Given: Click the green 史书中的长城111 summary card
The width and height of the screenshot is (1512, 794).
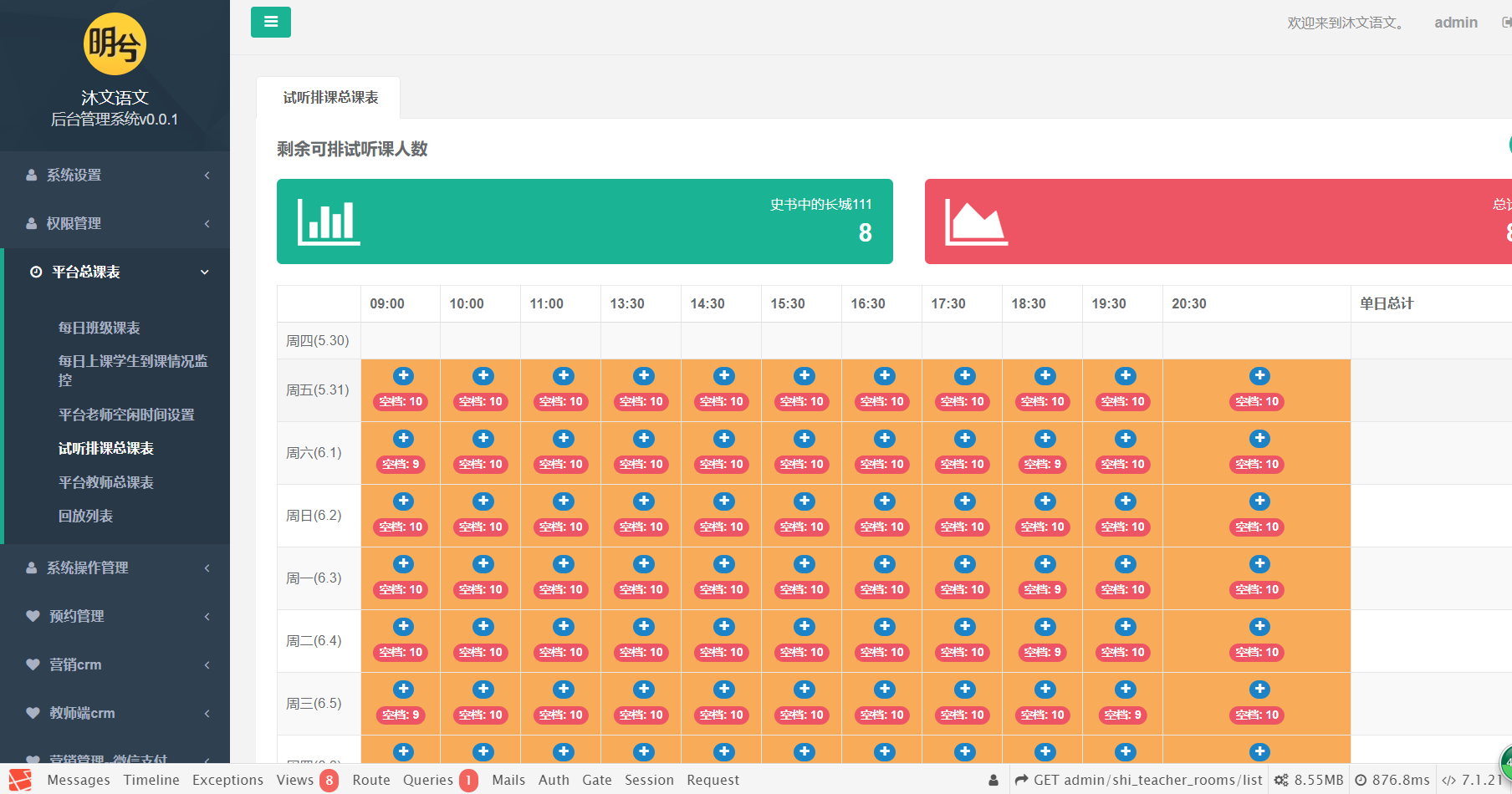Looking at the screenshot, I should click(x=585, y=221).
